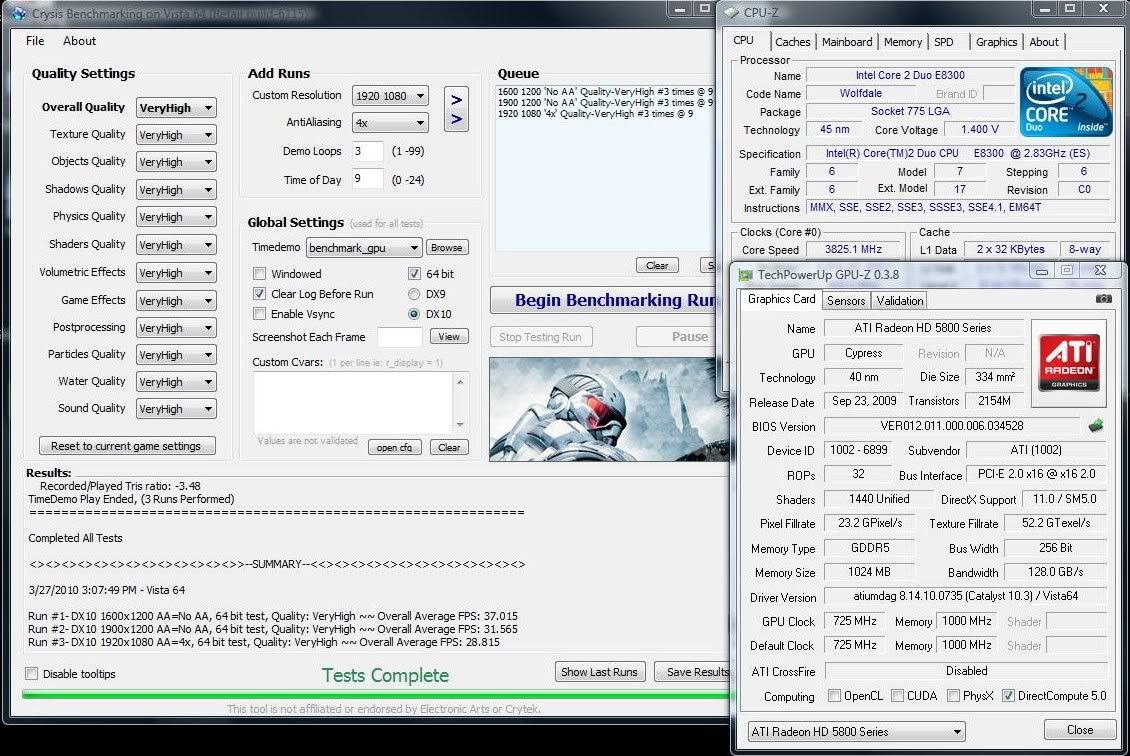Open the File menu

35,41
